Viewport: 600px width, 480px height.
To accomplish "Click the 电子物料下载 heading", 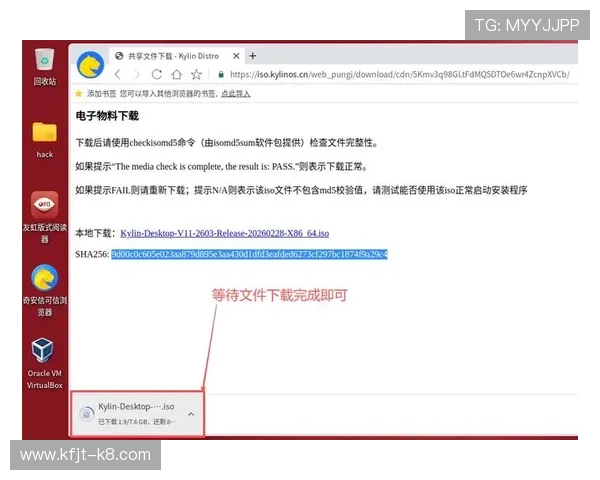I will [x=107, y=116].
